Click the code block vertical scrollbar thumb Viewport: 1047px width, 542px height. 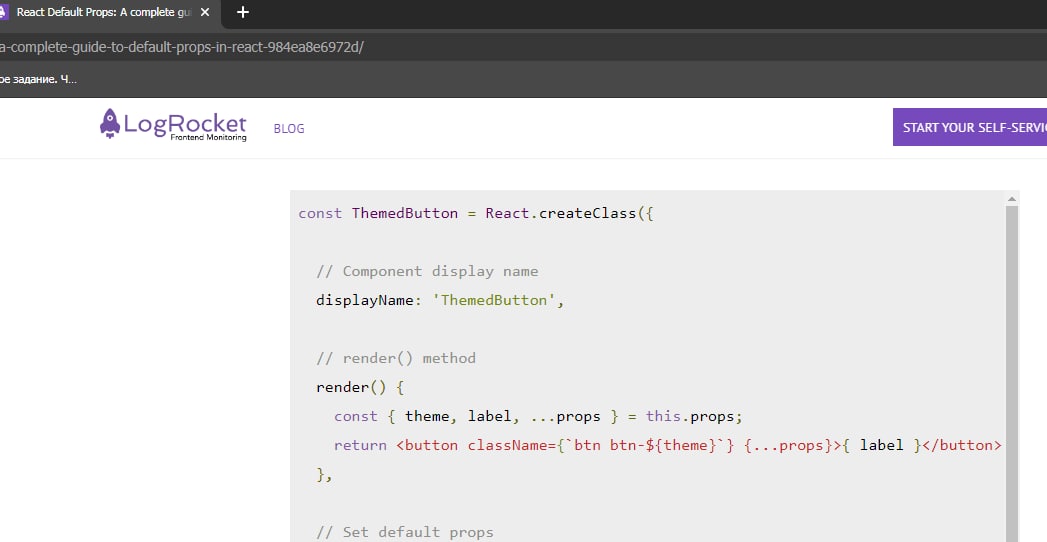[1012, 370]
